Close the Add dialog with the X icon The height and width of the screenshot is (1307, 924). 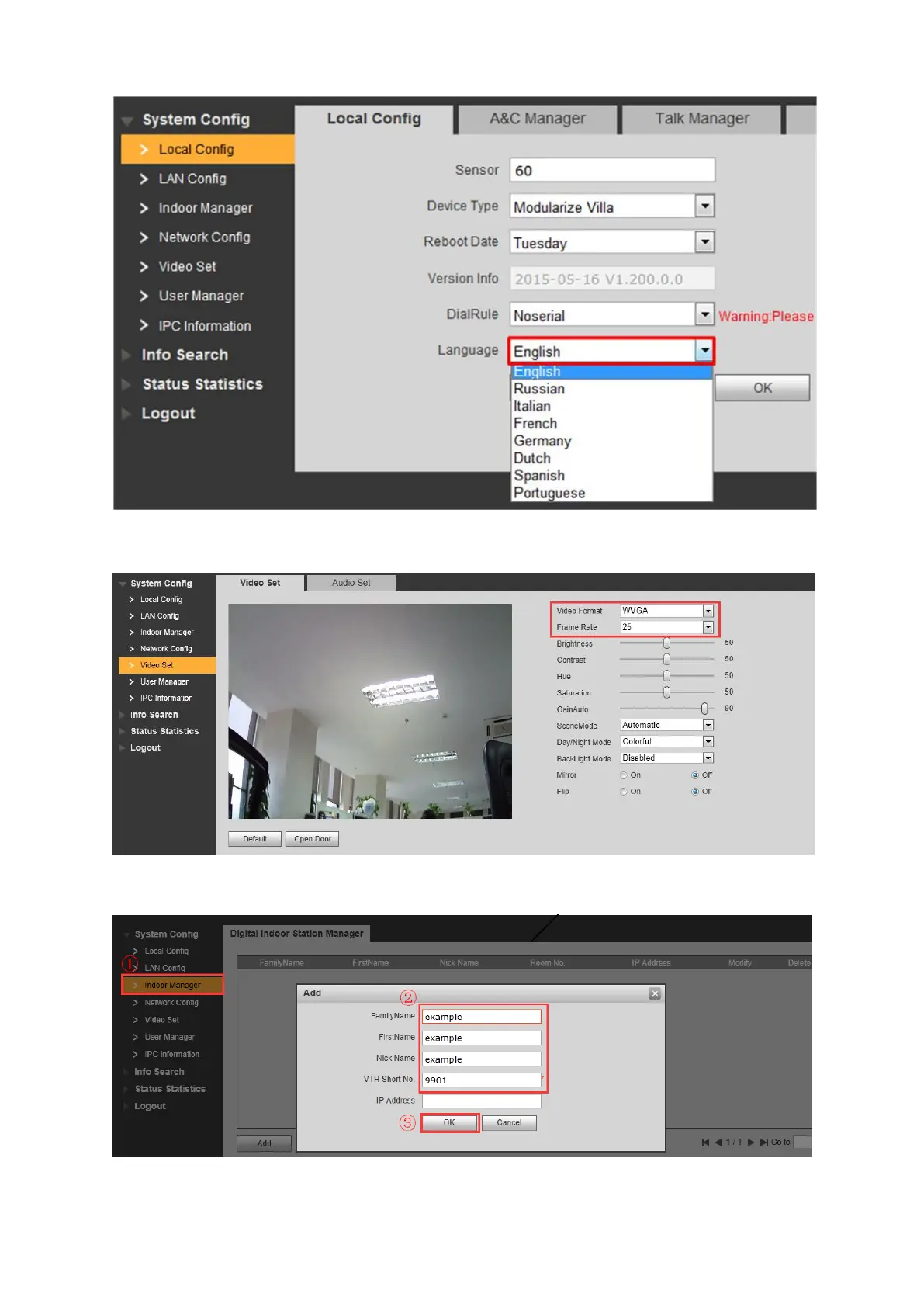point(655,993)
